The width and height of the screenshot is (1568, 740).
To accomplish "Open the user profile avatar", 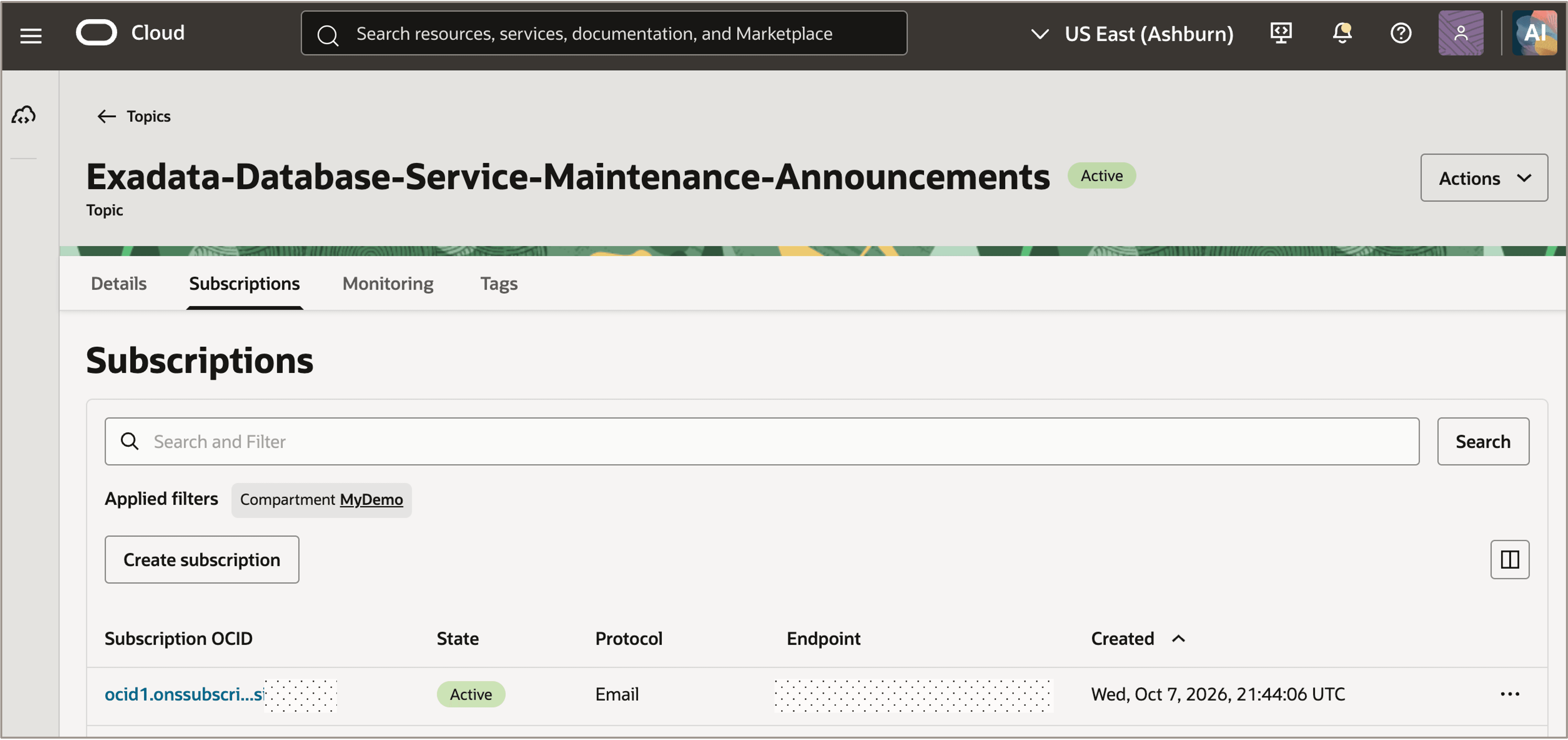I will click(x=1460, y=33).
